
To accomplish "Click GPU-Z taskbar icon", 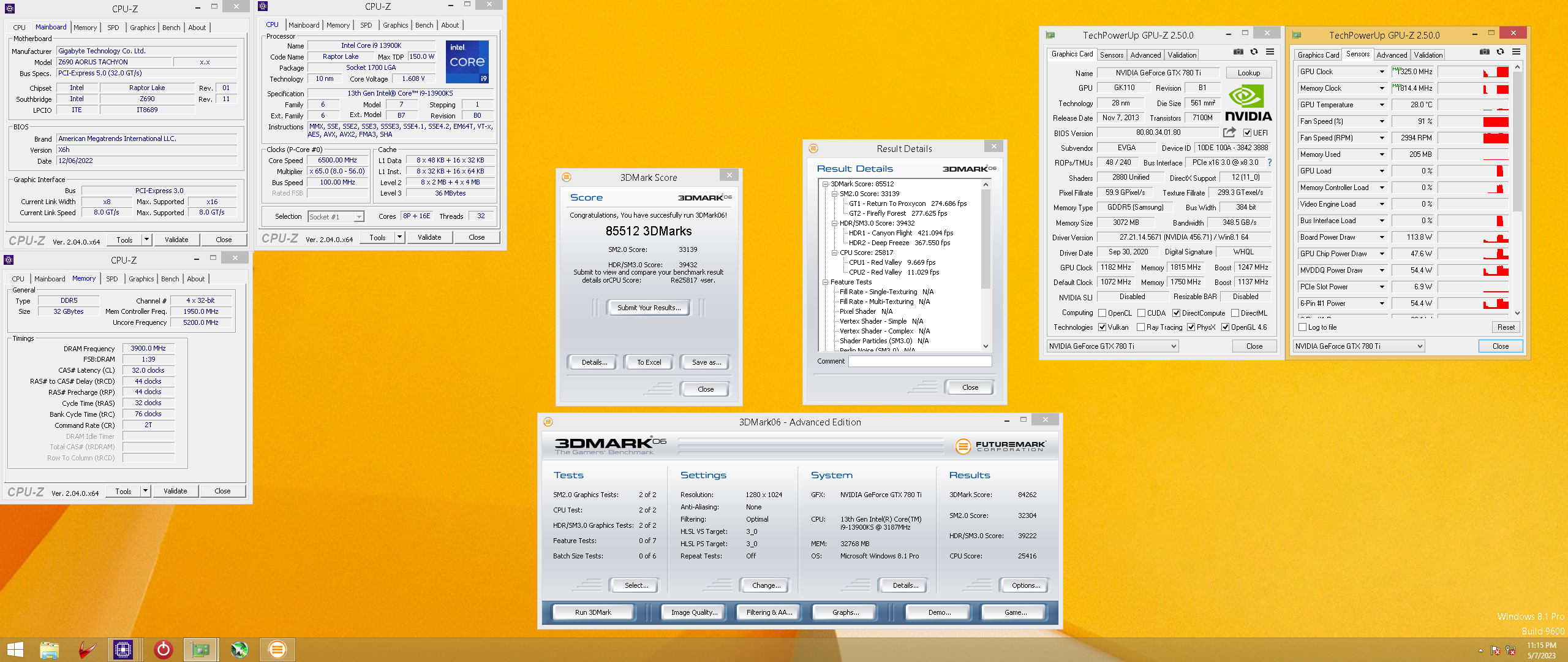I will [200, 650].
